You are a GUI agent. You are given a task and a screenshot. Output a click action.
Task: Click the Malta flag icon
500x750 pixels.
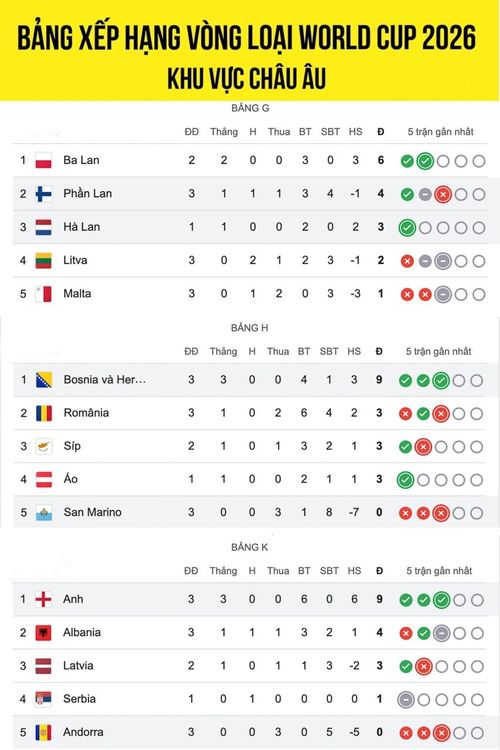[x=44, y=294]
